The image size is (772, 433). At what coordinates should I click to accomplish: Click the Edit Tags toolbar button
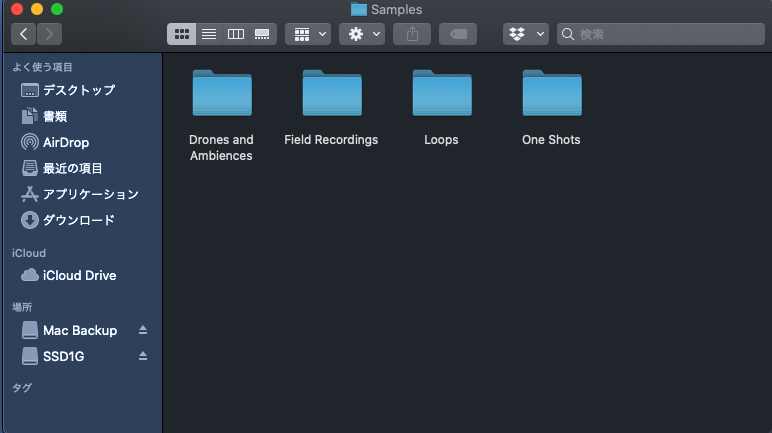(x=458, y=34)
